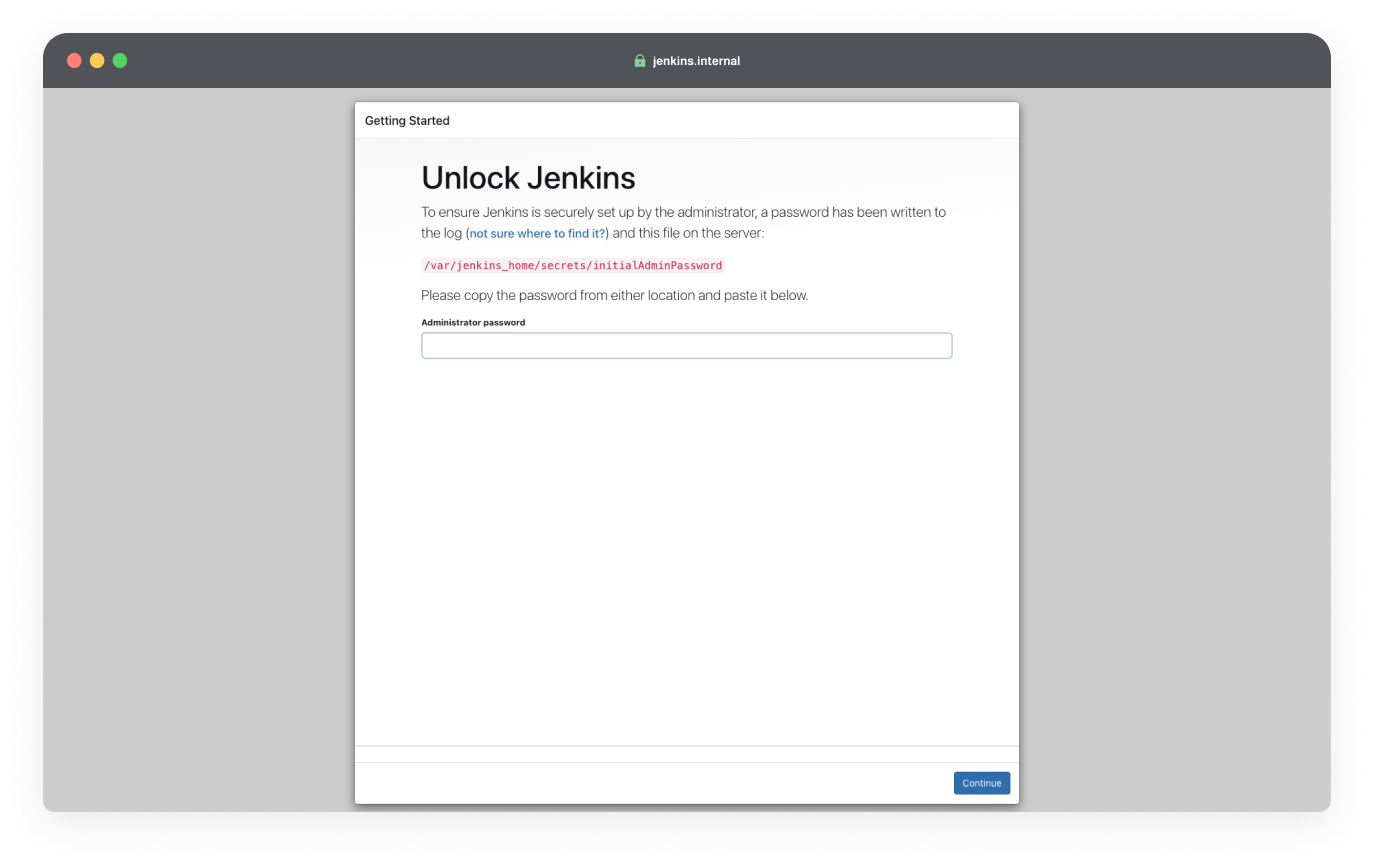Focus the Administrator password input field

click(x=686, y=345)
